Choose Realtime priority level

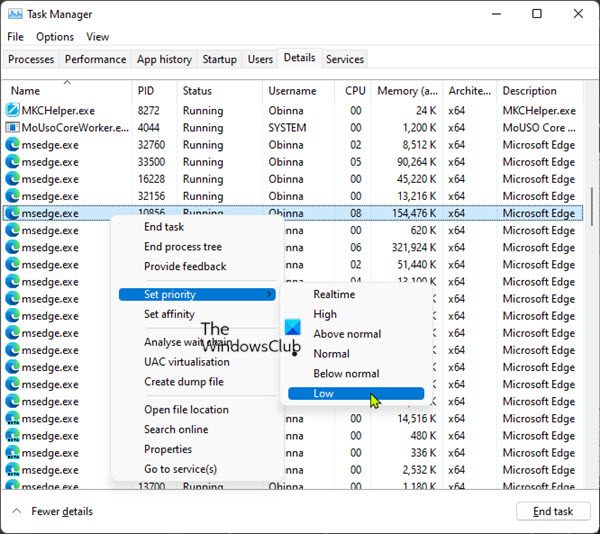pyautogui.click(x=334, y=294)
